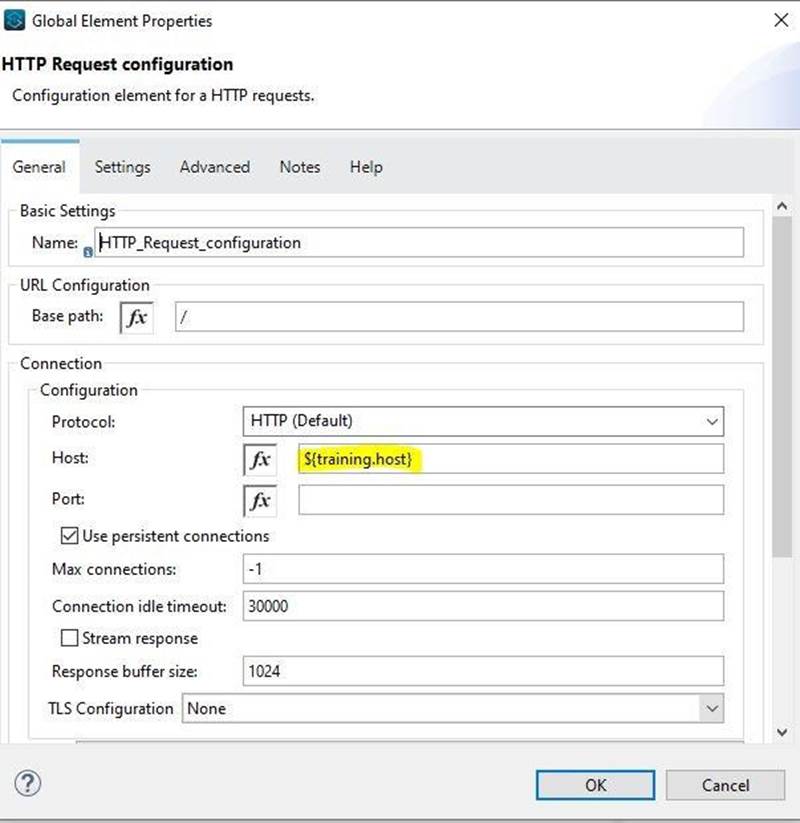Viewport: 800px width, 823px height.
Task: Uncheck Use persistent connections
Action: tap(69, 536)
